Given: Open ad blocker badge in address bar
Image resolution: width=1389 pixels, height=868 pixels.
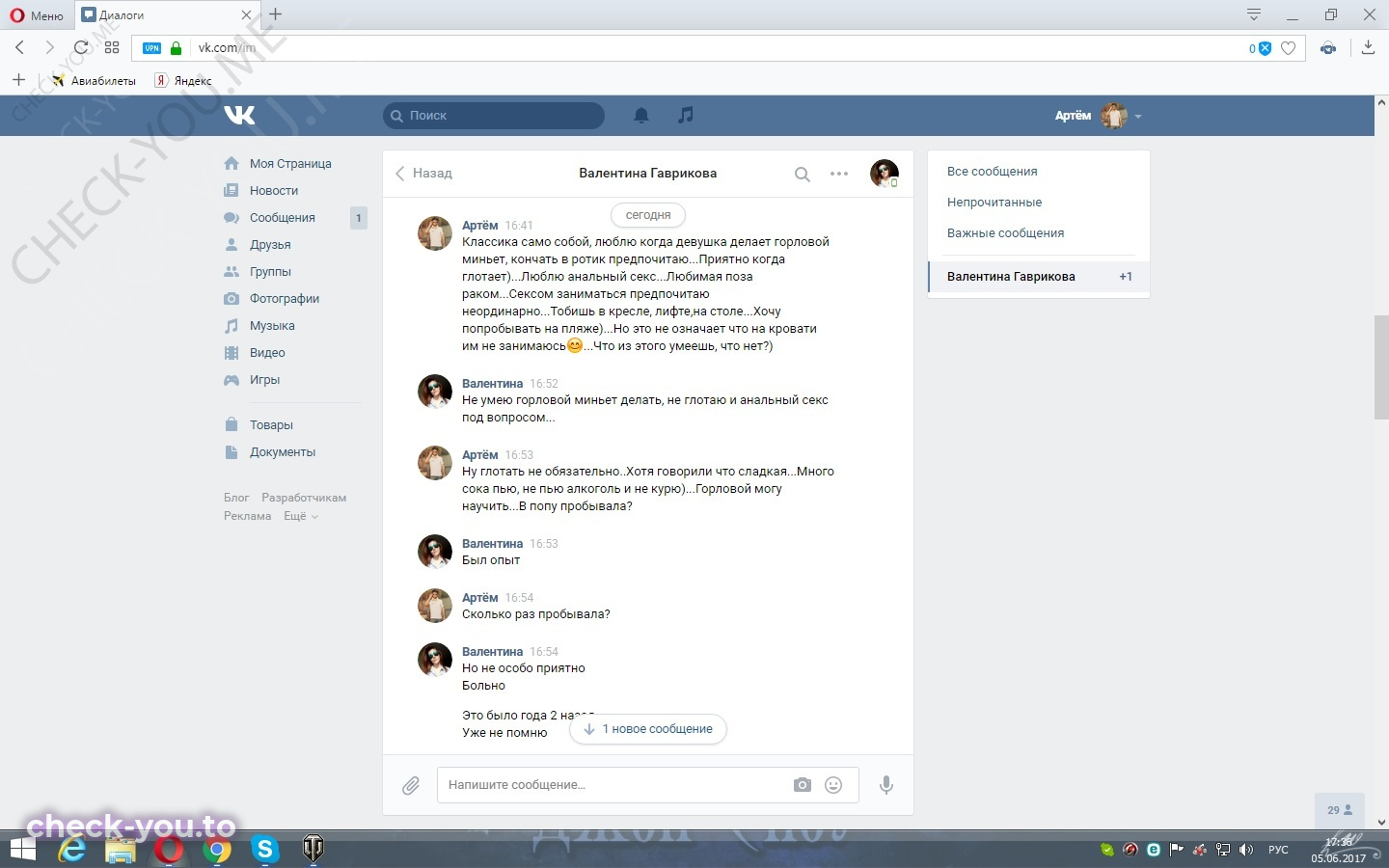Looking at the screenshot, I should point(1260,48).
